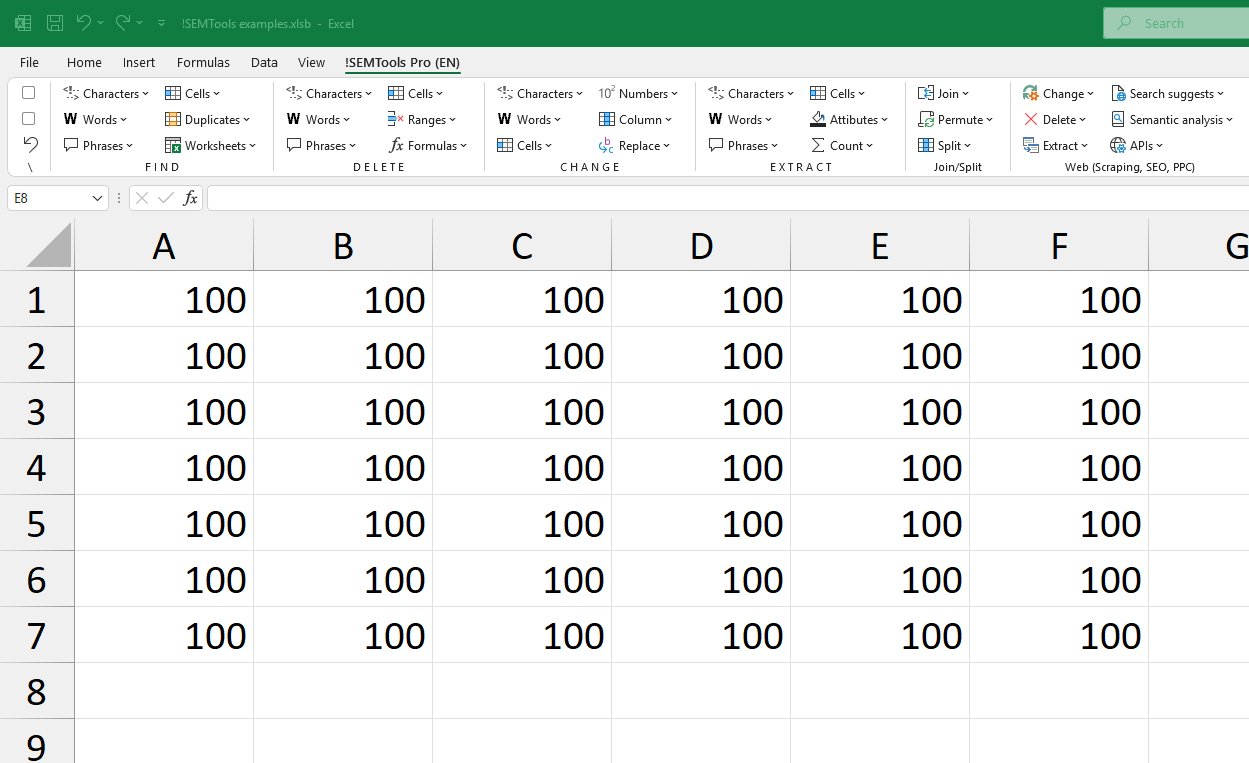1249x763 pixels.
Task: Open the Semantic analysis tool
Action: click(1172, 119)
